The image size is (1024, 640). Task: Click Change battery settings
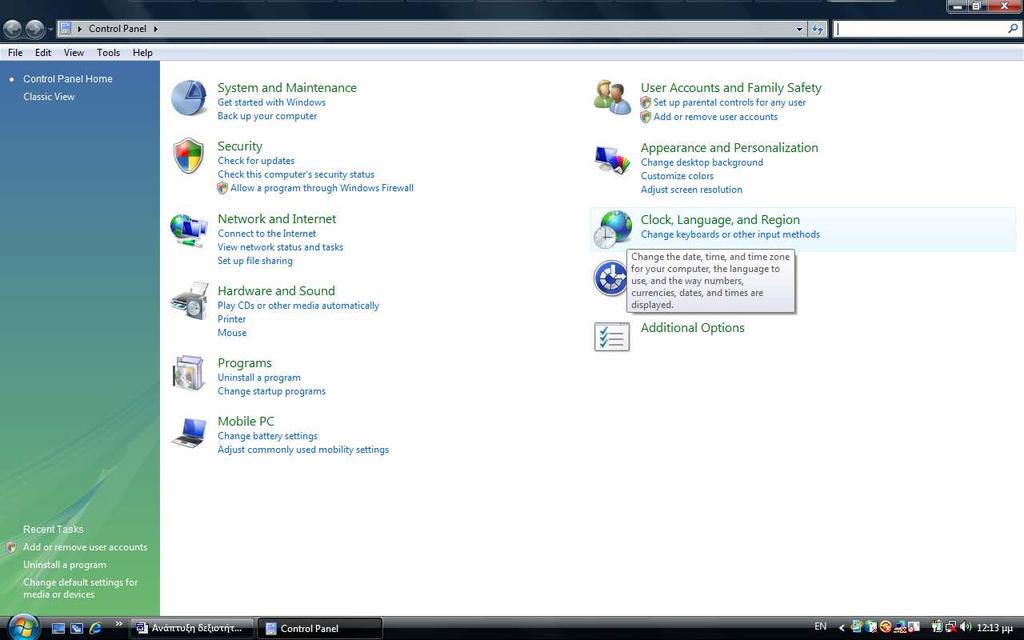tap(267, 436)
